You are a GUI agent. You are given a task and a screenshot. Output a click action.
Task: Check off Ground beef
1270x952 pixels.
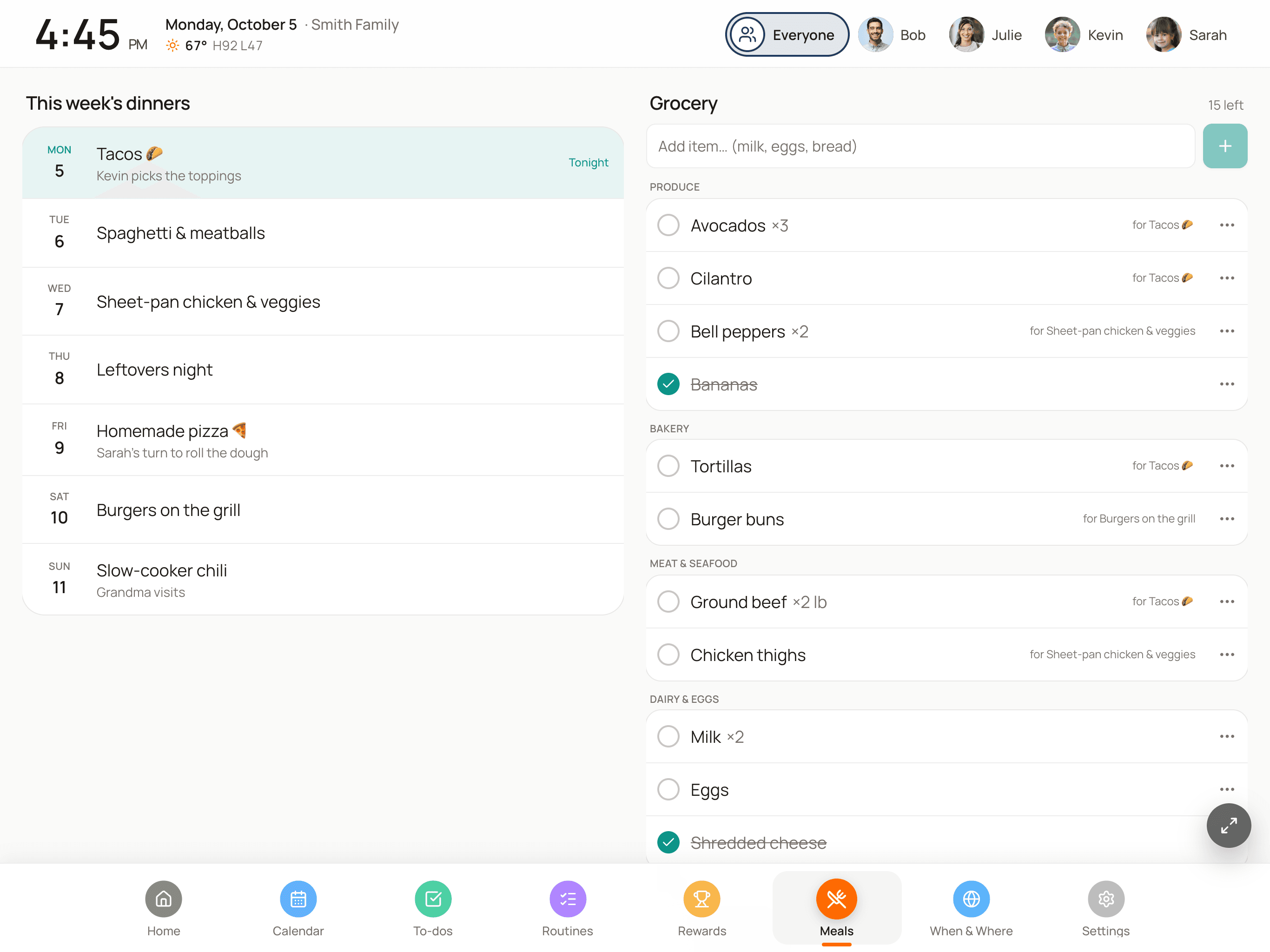click(668, 602)
